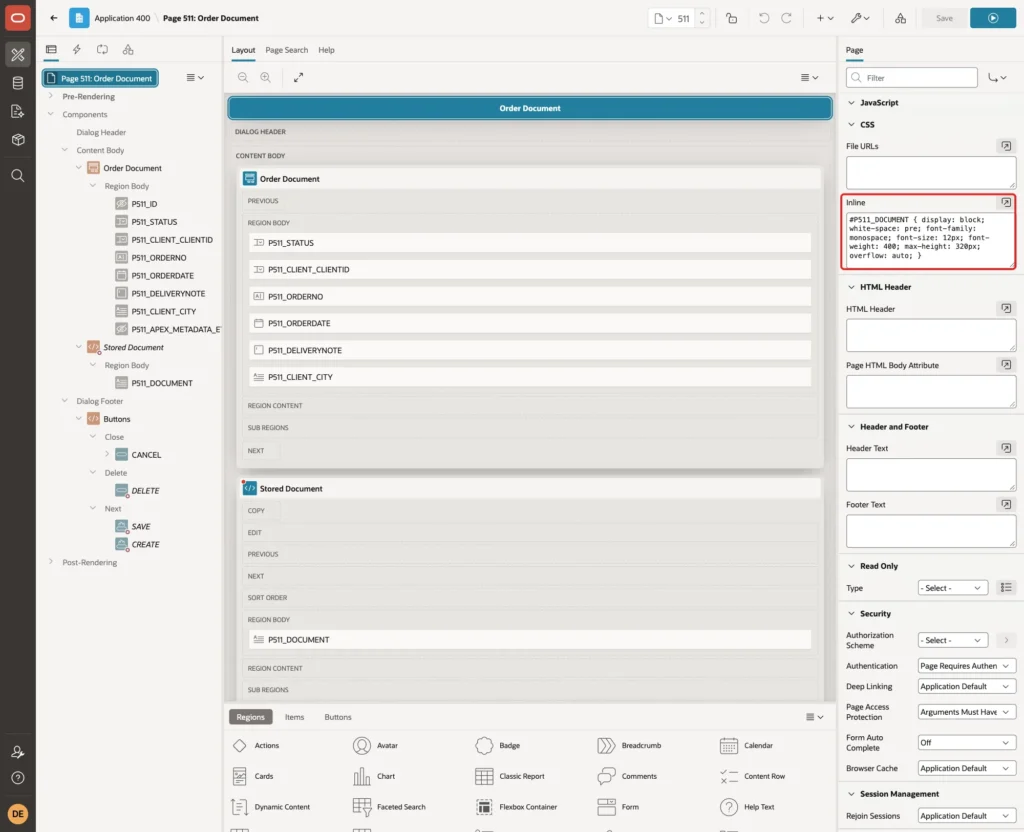Open the App Builder icon in left sidebar
The image size is (1024, 832).
[x=18, y=55]
